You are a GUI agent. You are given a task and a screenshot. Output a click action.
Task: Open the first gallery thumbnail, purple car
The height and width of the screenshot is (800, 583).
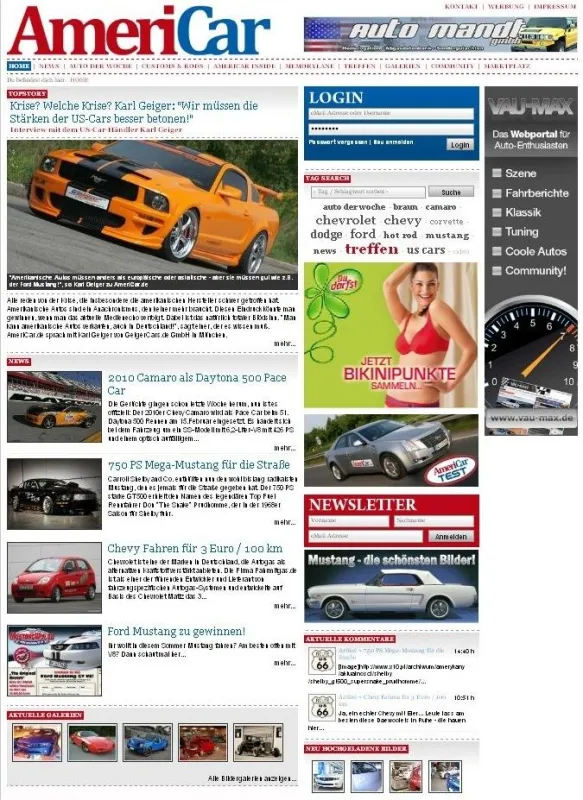coord(37,742)
